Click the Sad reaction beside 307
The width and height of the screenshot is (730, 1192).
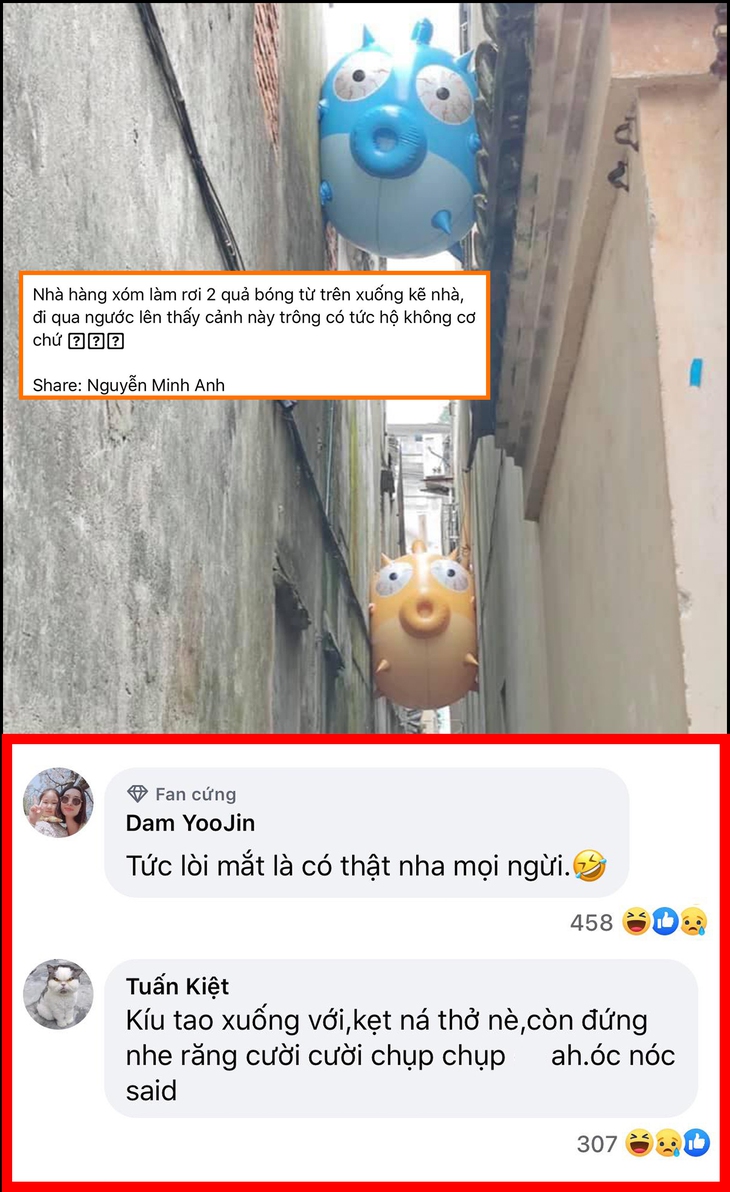pos(668,1143)
